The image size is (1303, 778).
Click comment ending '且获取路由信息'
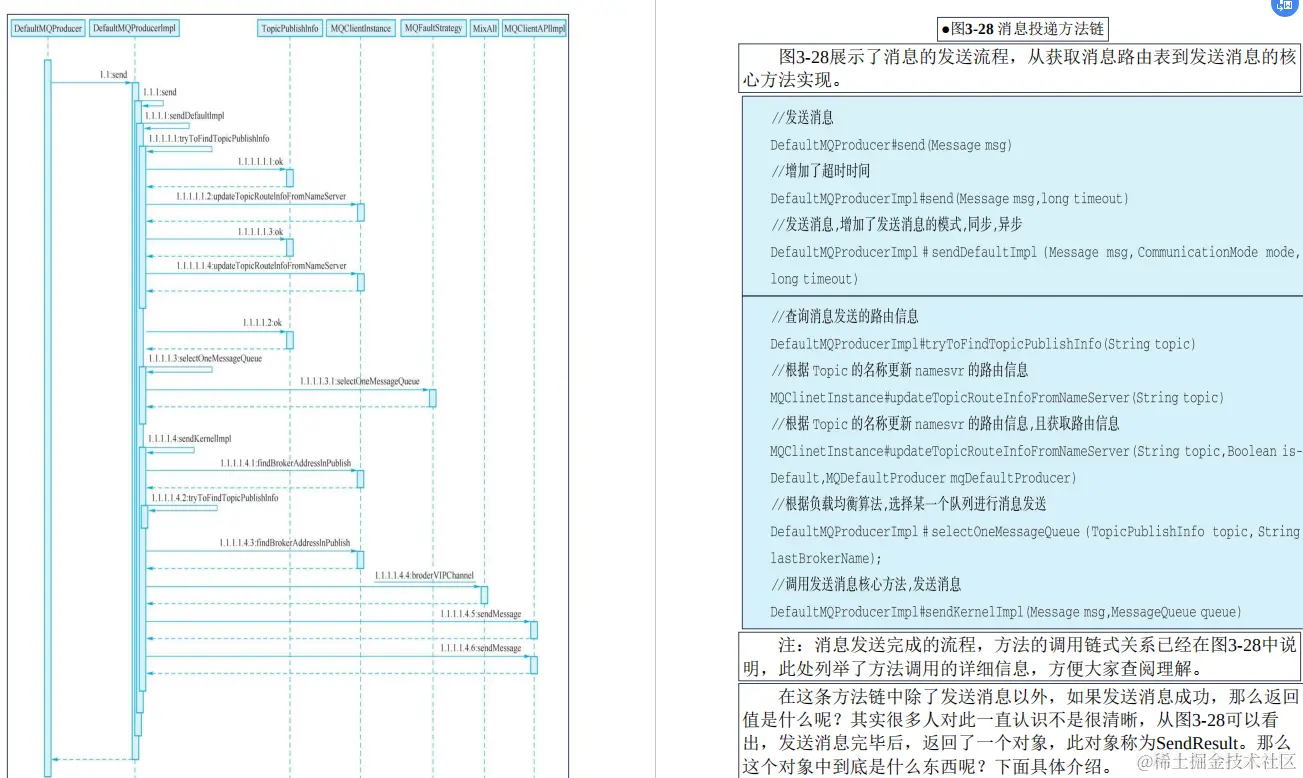point(945,424)
